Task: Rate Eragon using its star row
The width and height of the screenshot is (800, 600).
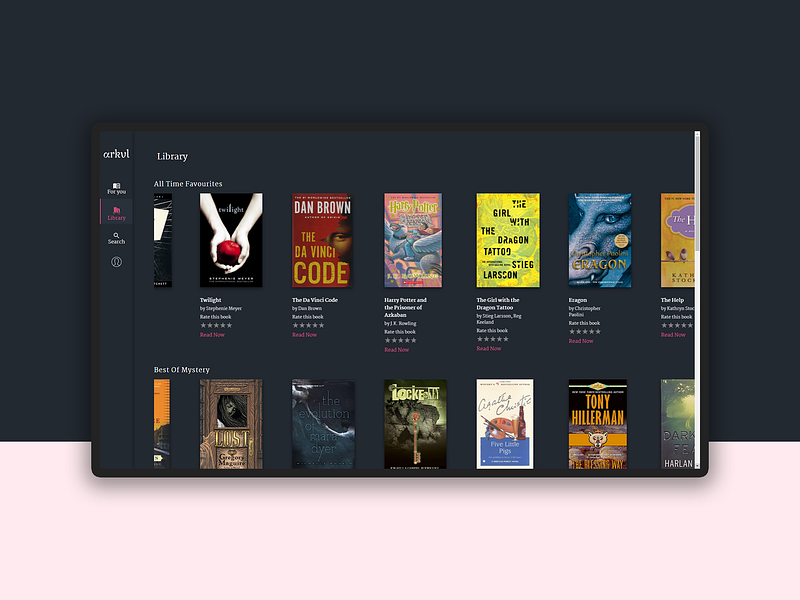Action: pos(585,332)
